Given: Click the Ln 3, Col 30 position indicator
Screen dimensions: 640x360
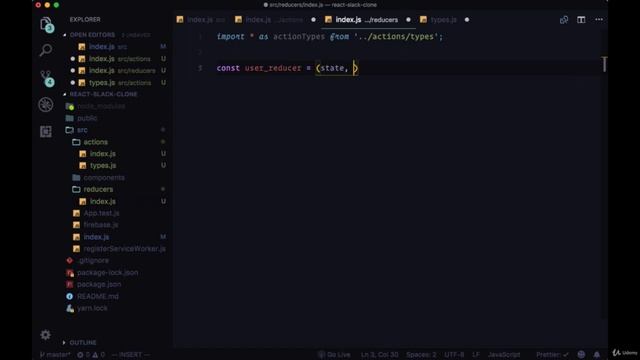Looking at the screenshot, I should (380, 354).
